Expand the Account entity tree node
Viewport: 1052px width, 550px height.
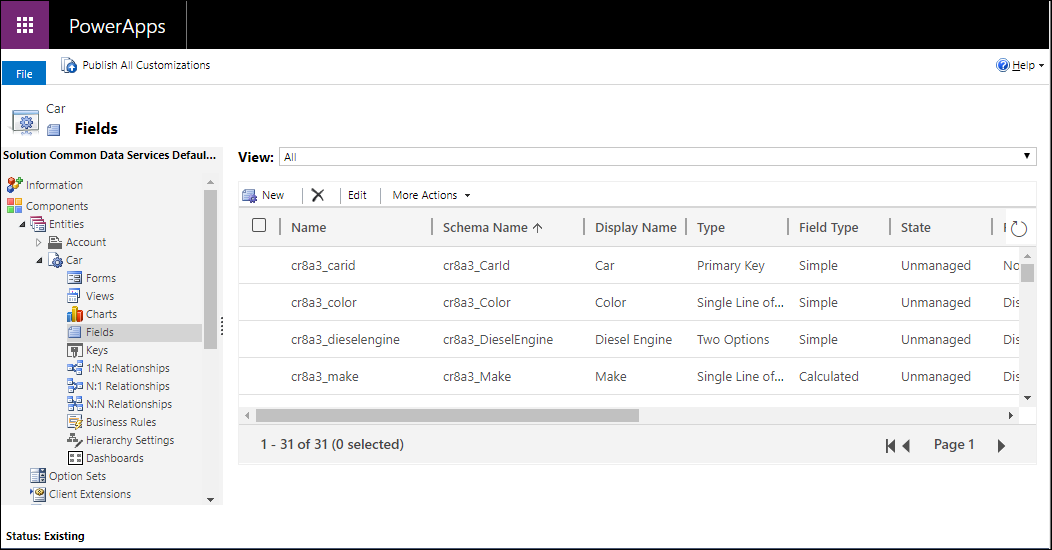click(39, 242)
